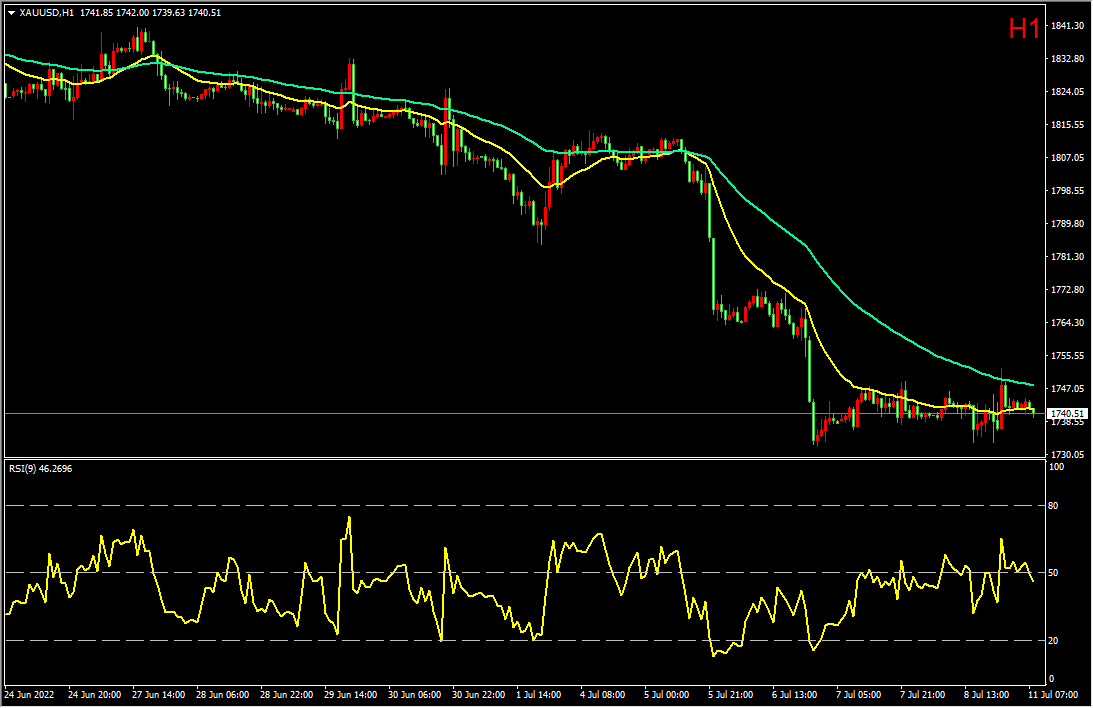The image size is (1093, 708).
Task: Click the 1730.05 price scale value
Action: [x=1067, y=455]
